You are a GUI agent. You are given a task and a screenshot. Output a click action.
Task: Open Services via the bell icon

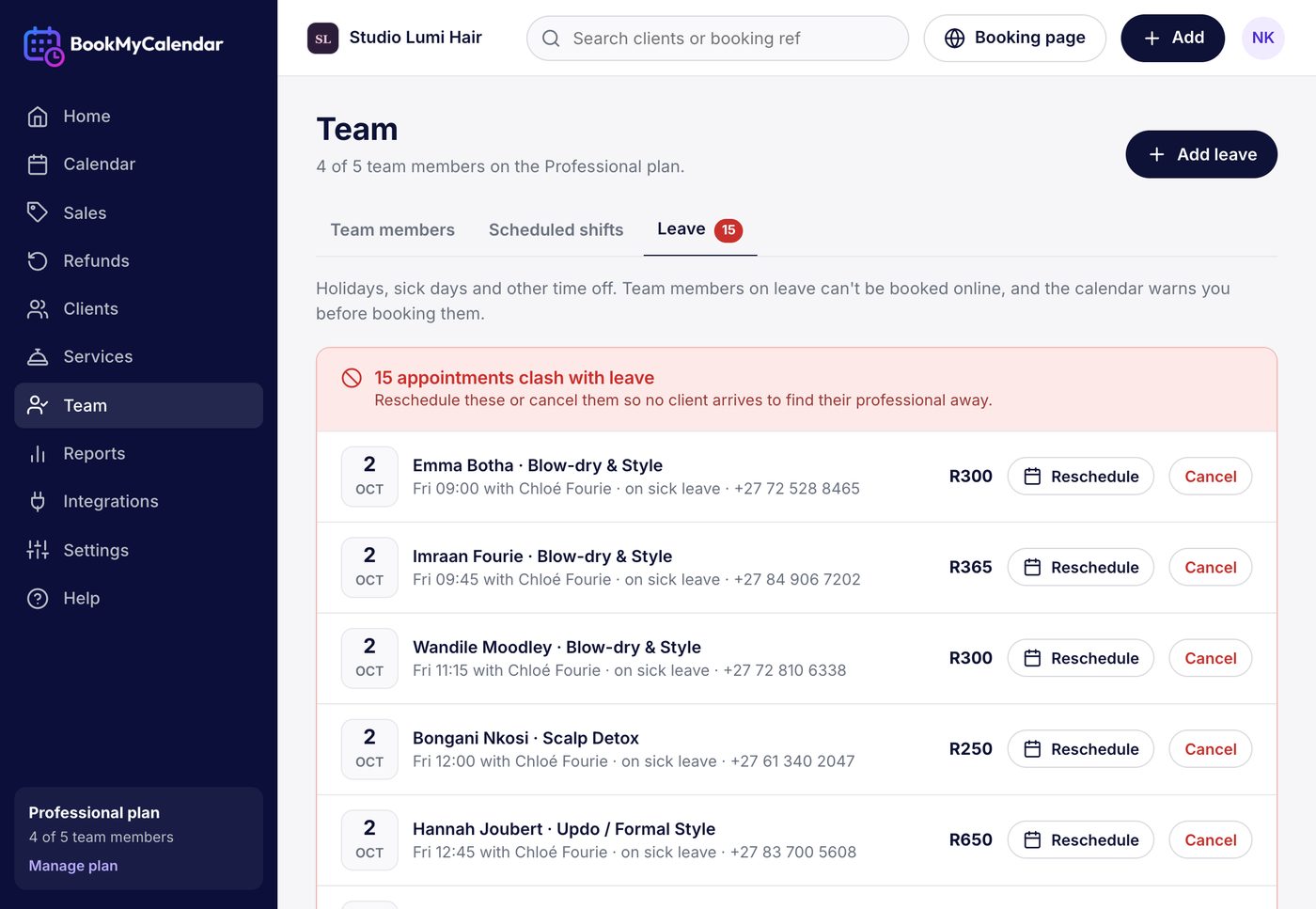click(x=38, y=357)
